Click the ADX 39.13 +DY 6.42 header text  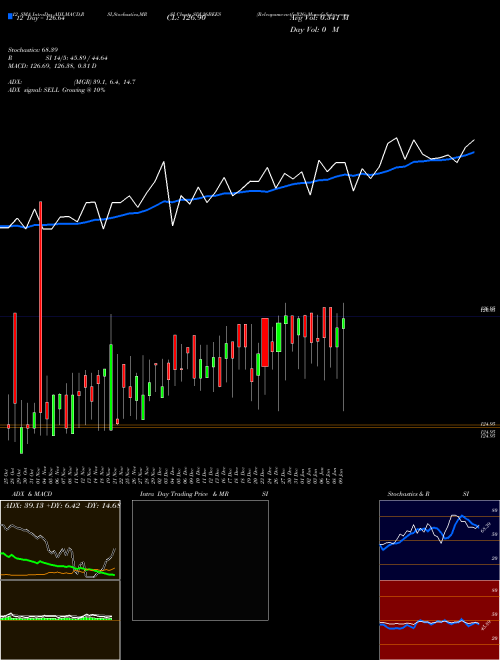click(x=61, y=505)
